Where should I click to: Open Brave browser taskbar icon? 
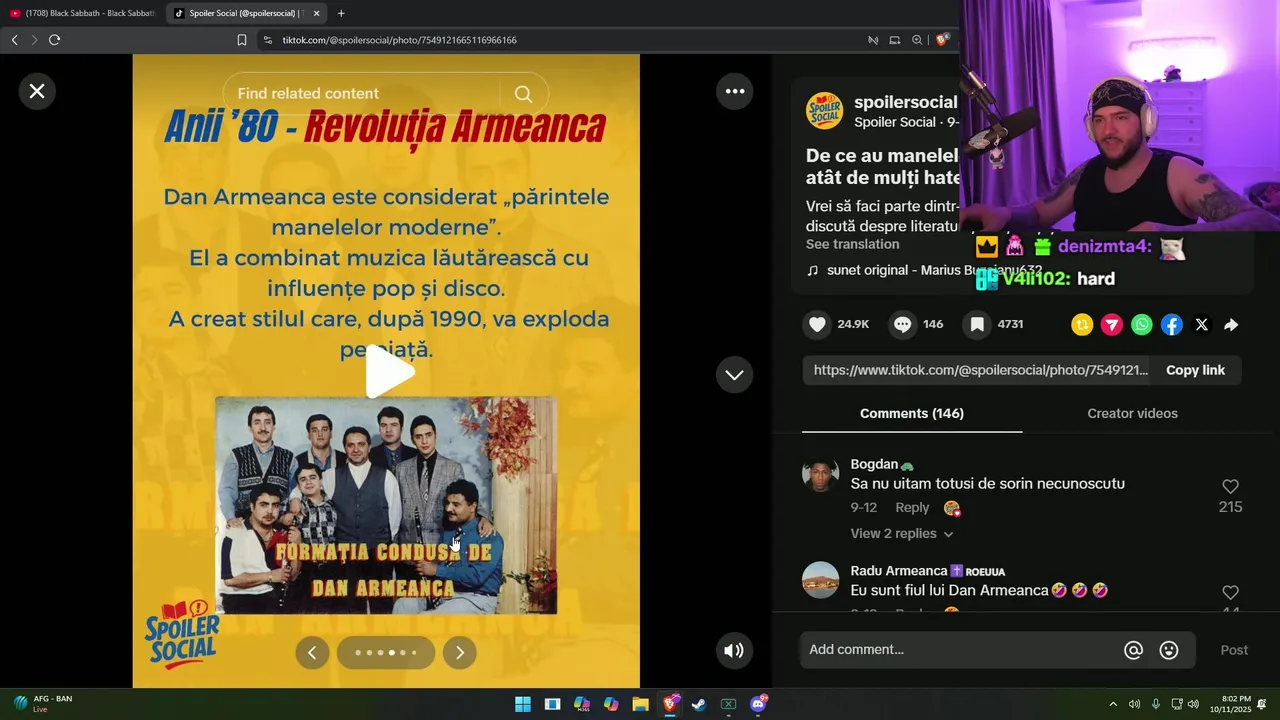point(670,704)
